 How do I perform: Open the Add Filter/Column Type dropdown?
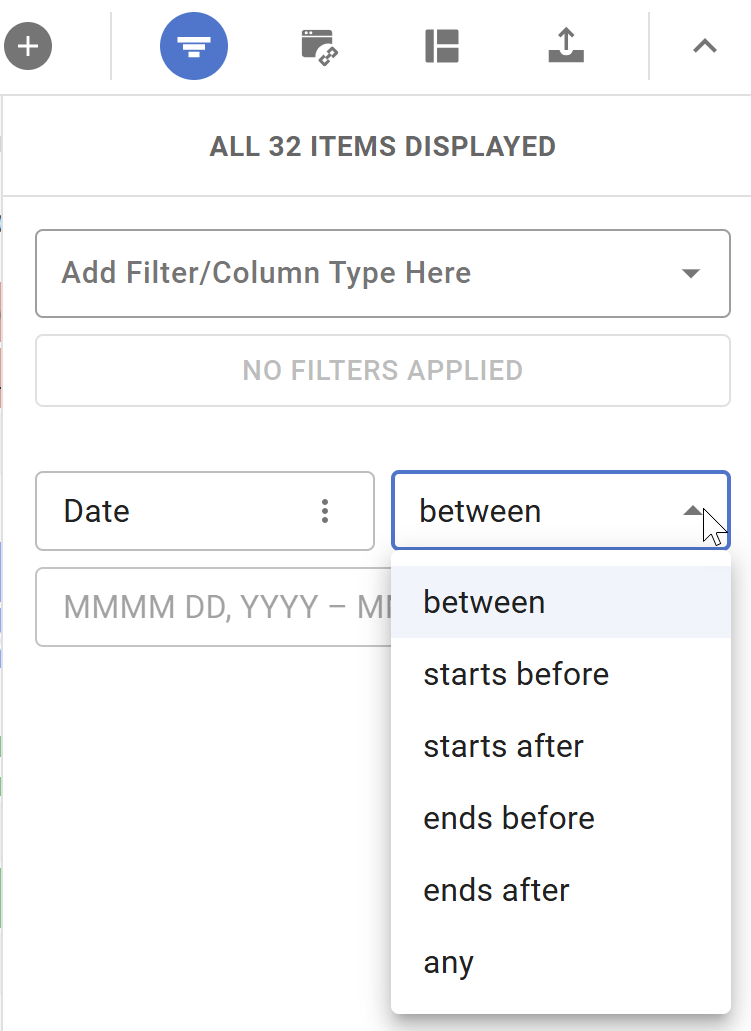pos(382,273)
